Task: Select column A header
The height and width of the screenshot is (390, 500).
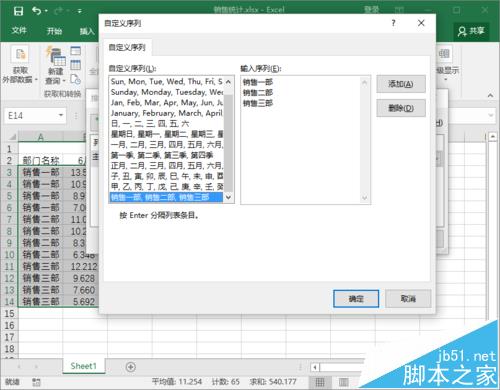Action: click(x=41, y=137)
